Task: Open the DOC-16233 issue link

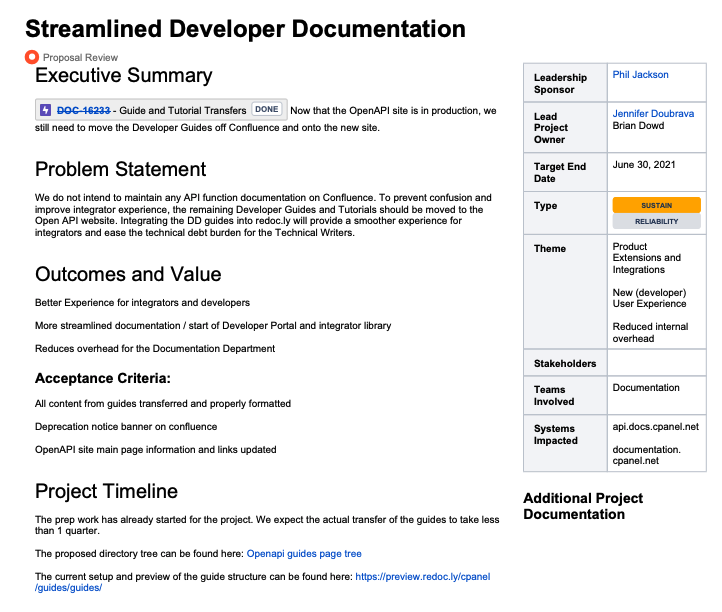Action: (83, 110)
